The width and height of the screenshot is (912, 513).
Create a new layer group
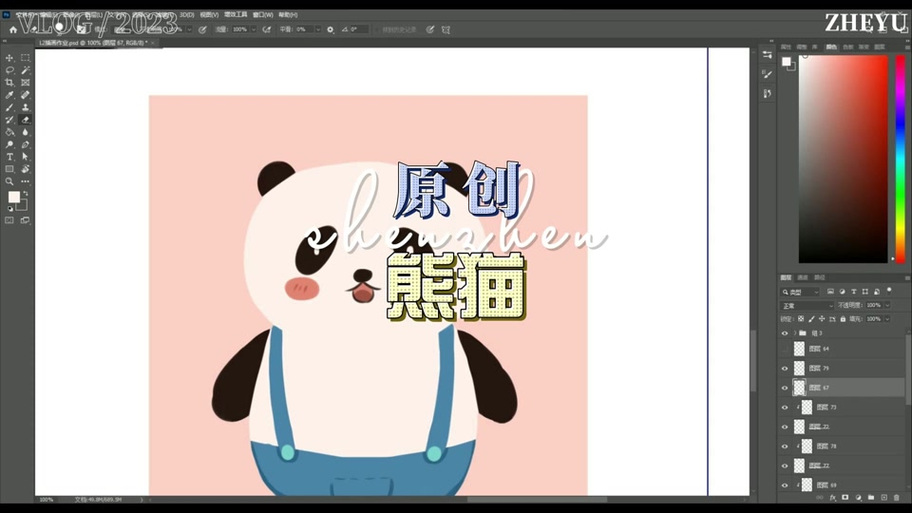[871, 498]
